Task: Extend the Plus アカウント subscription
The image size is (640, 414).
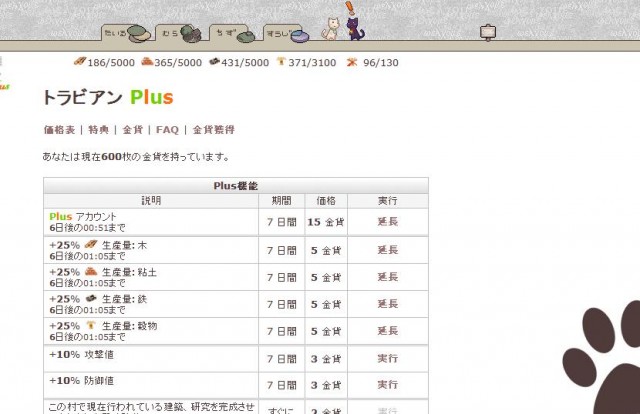Action: pos(387,222)
